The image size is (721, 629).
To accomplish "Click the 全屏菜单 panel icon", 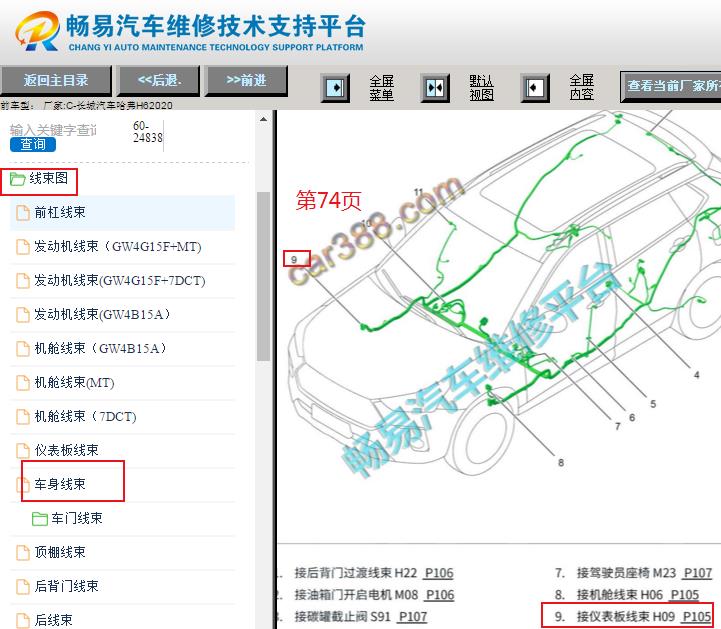I will pyautogui.click(x=335, y=87).
